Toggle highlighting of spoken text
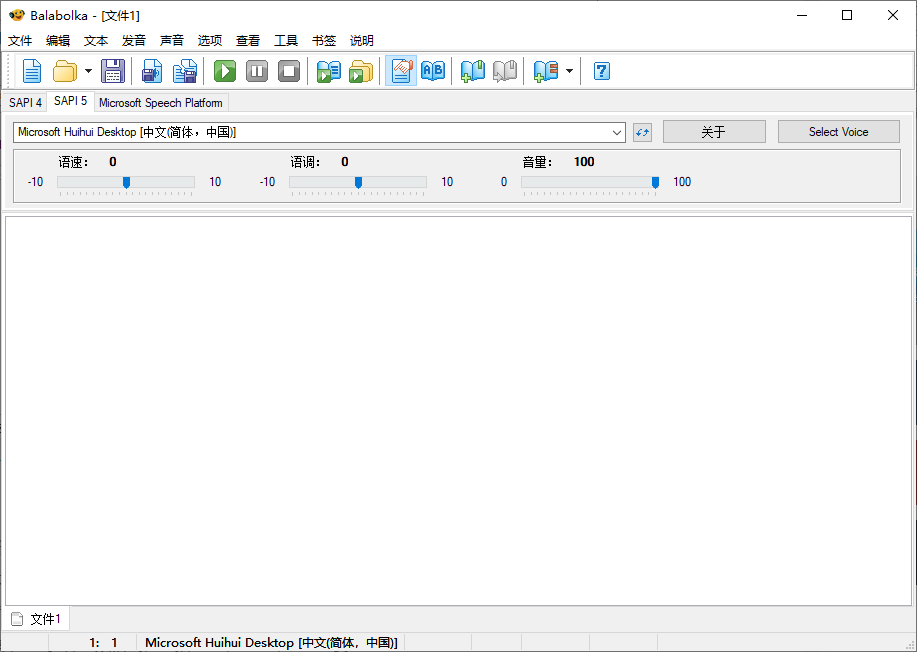Viewport: 917px width, 652px height. [x=400, y=70]
